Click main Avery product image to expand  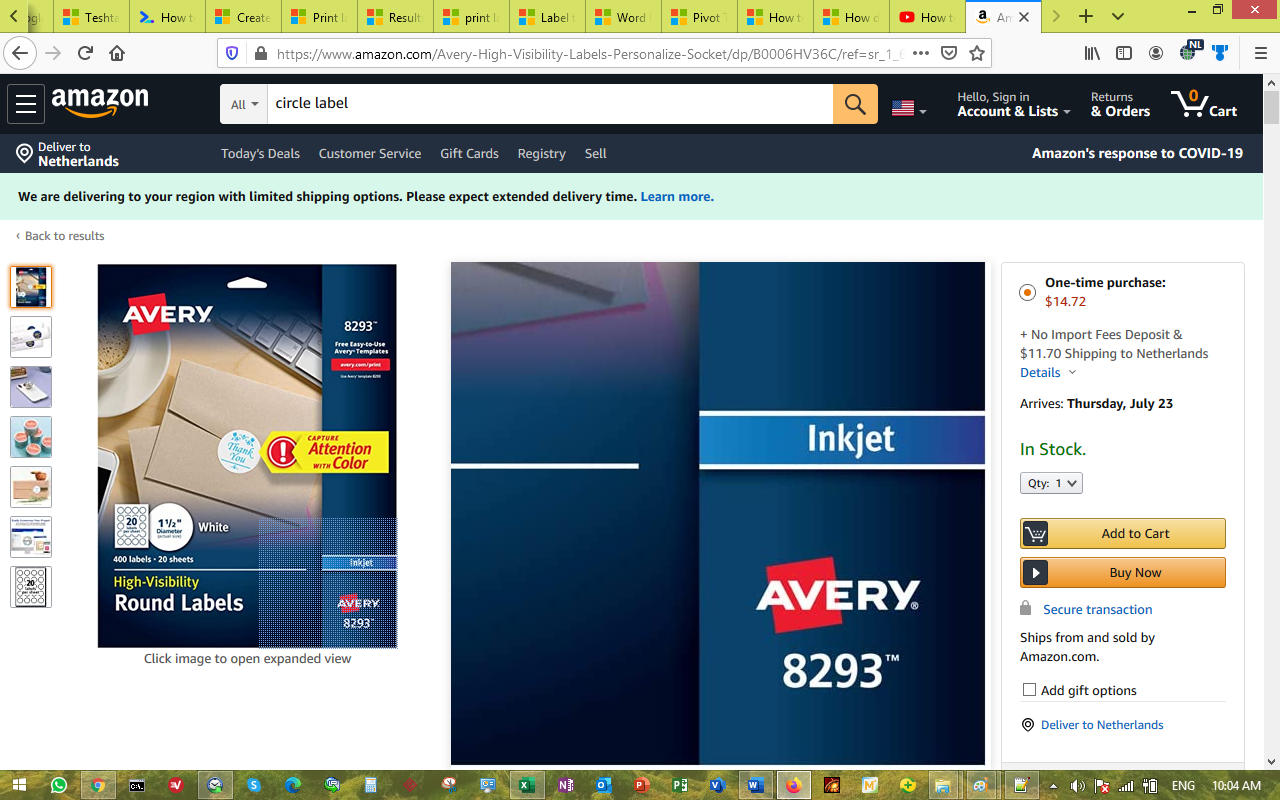pos(247,456)
